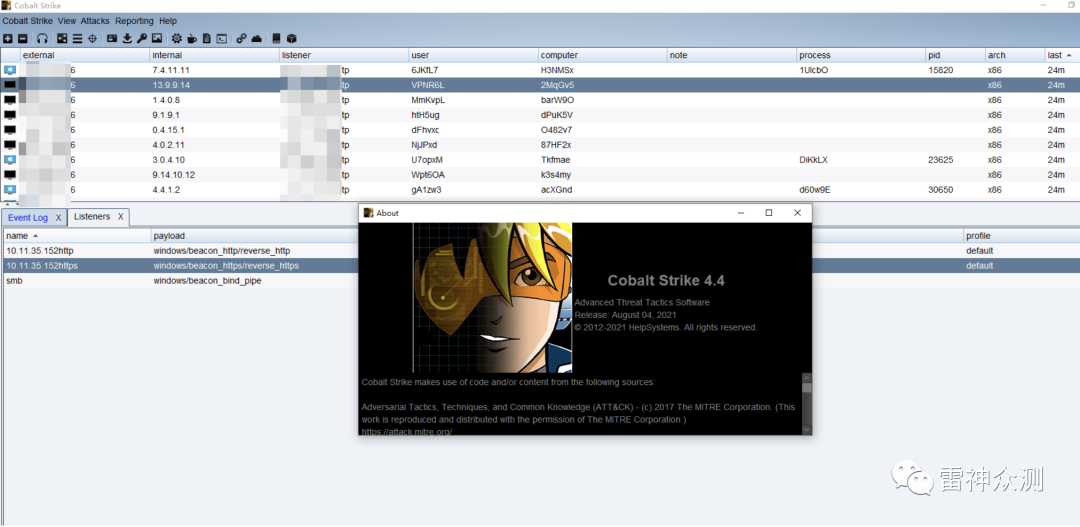Sort sessions by the internal column
1080x527 pixels.
[214, 55]
